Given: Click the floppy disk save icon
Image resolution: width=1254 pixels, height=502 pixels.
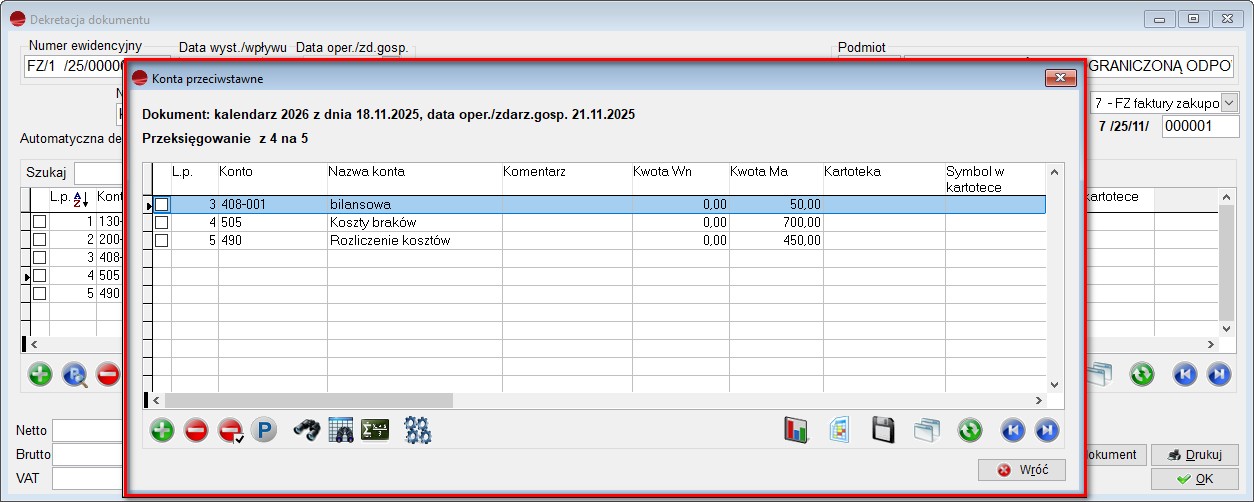Looking at the screenshot, I should point(883,431).
